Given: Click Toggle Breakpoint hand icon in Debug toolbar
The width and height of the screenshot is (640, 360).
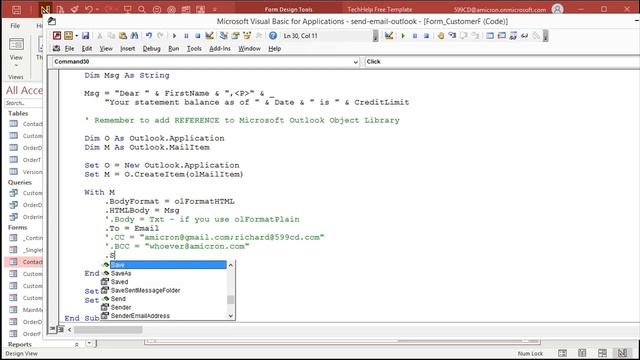Looking at the screenshot, I should tap(441, 36).
